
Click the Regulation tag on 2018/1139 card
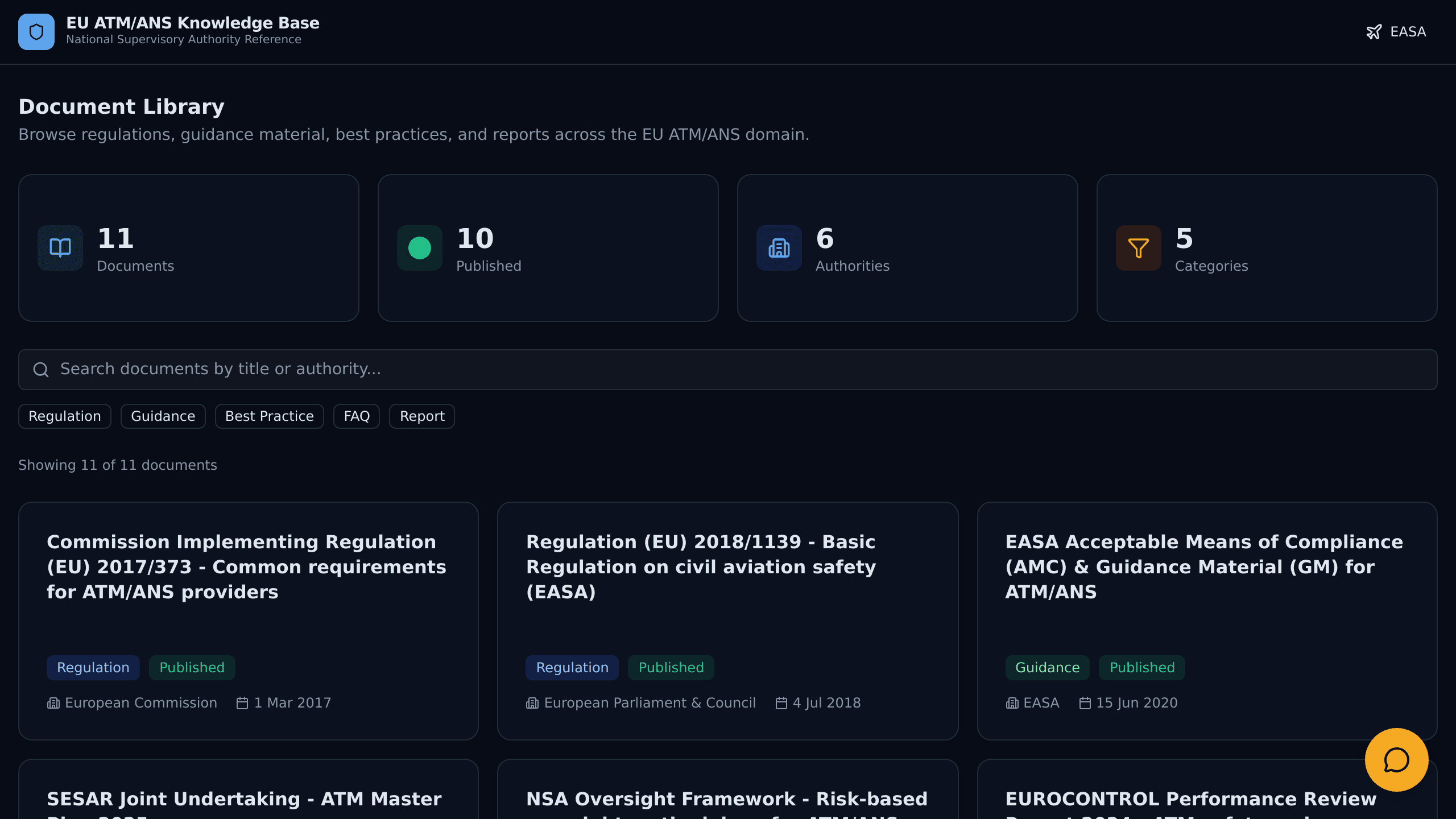click(x=572, y=668)
